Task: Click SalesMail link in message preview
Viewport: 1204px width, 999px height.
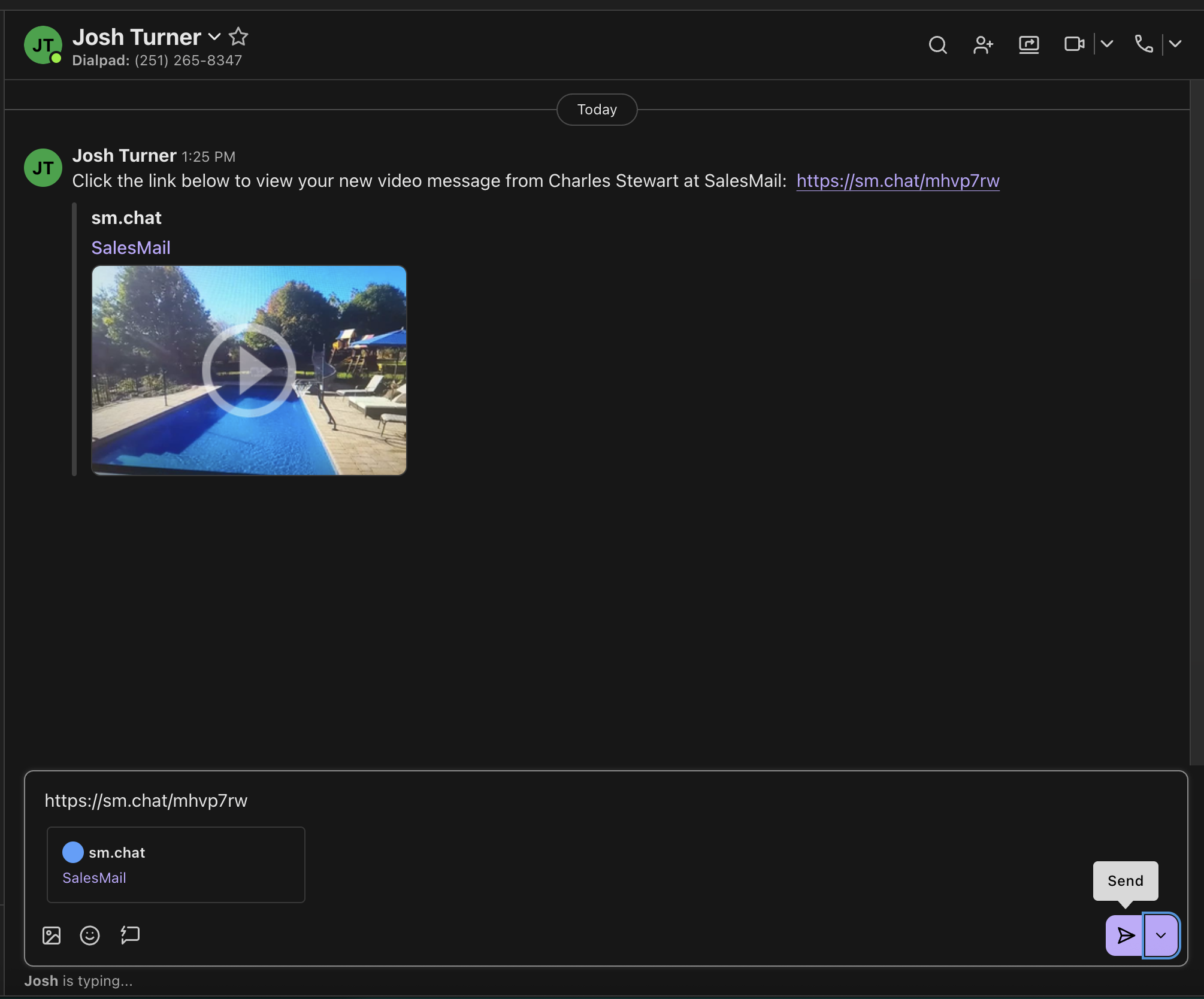Action: tap(131, 248)
